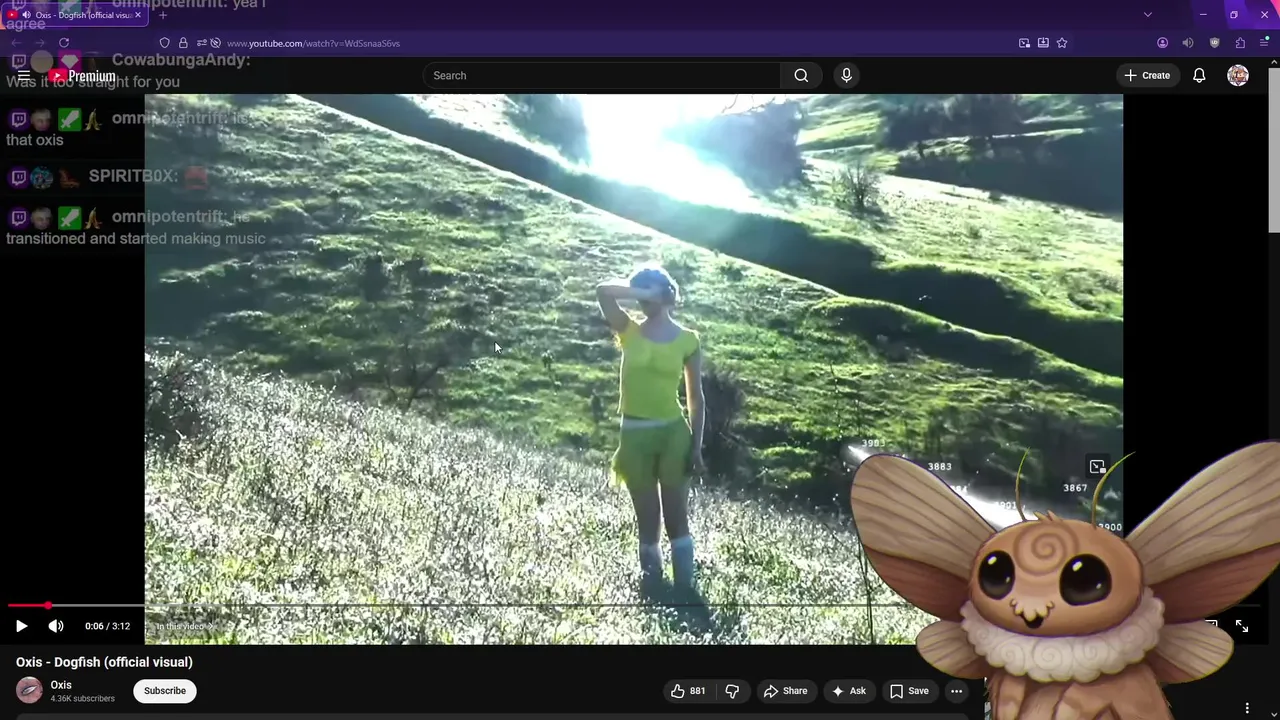Viewport: 1280px width, 720px height.
Task: Click the miniplayer popout icon over the video
Action: (1097, 467)
